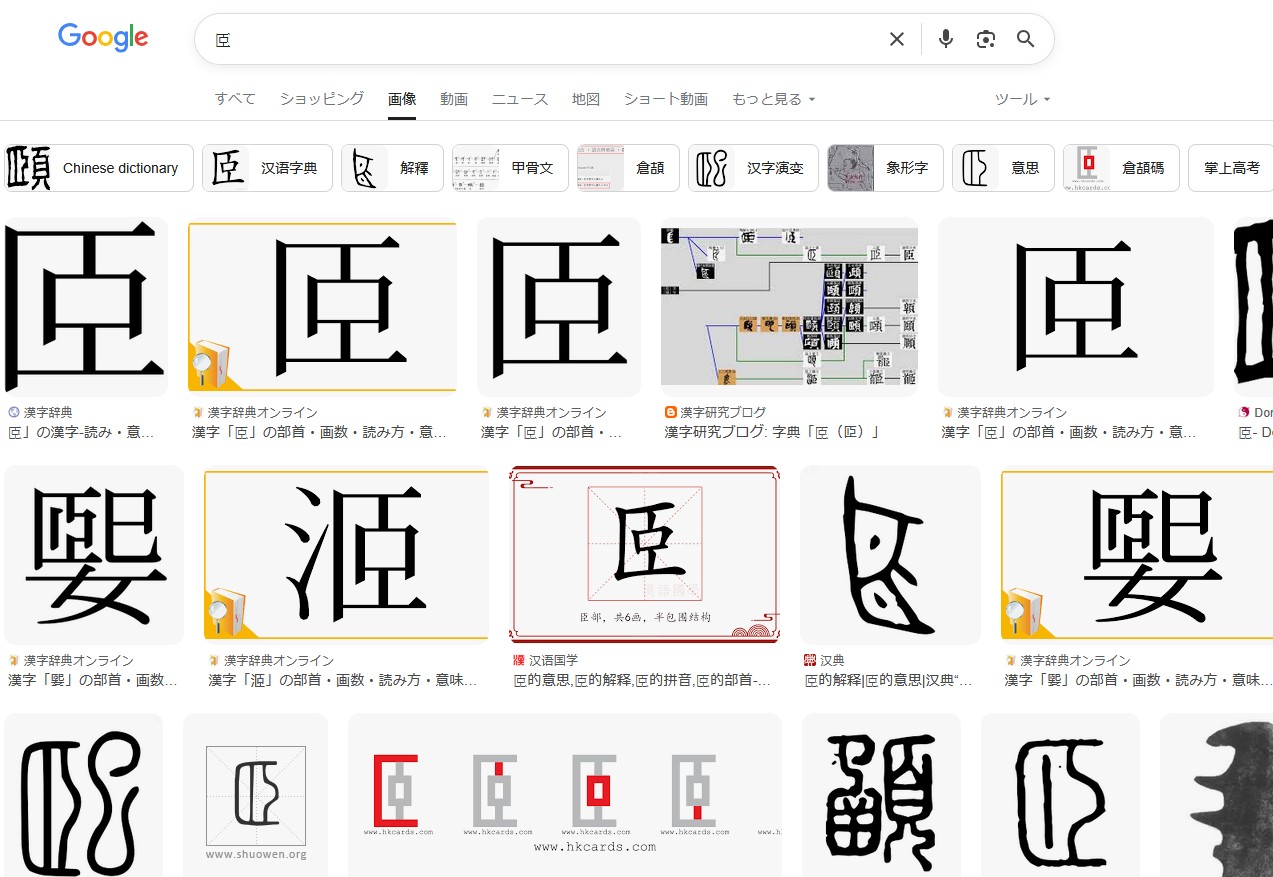
Task: Click the 汉典 source label
Action: [x=832, y=660]
